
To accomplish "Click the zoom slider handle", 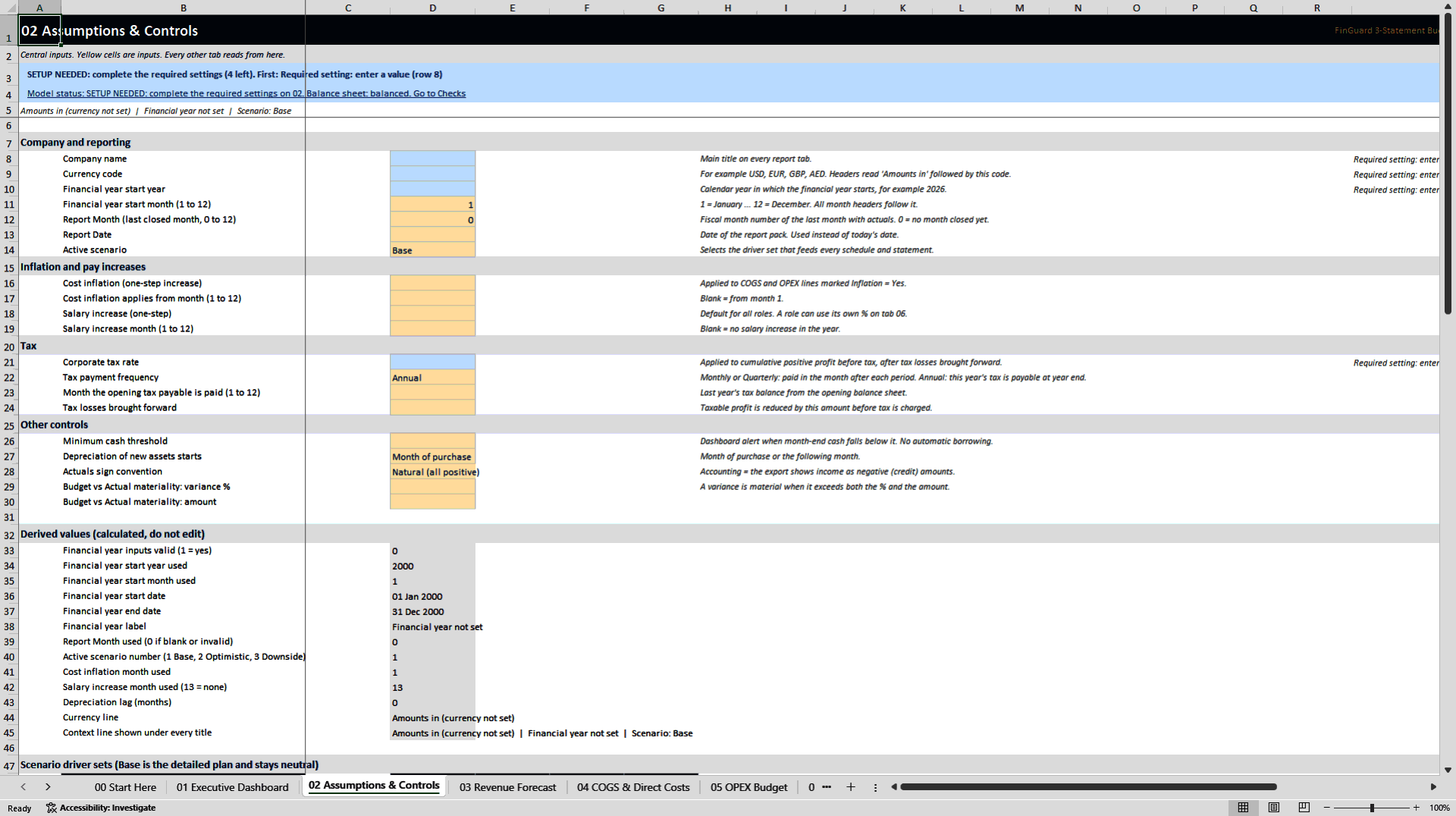I will 1372,808.
